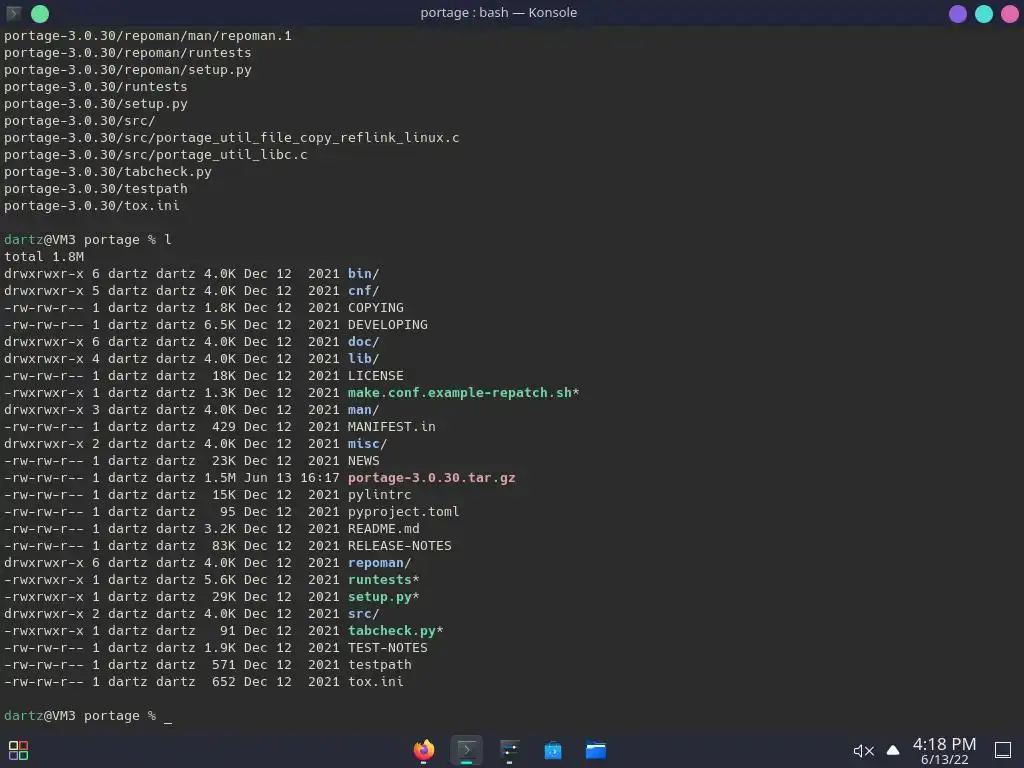This screenshot has width=1024, height=768.
Task: Click the 'LICENSE' file name
Action: (x=376, y=376)
